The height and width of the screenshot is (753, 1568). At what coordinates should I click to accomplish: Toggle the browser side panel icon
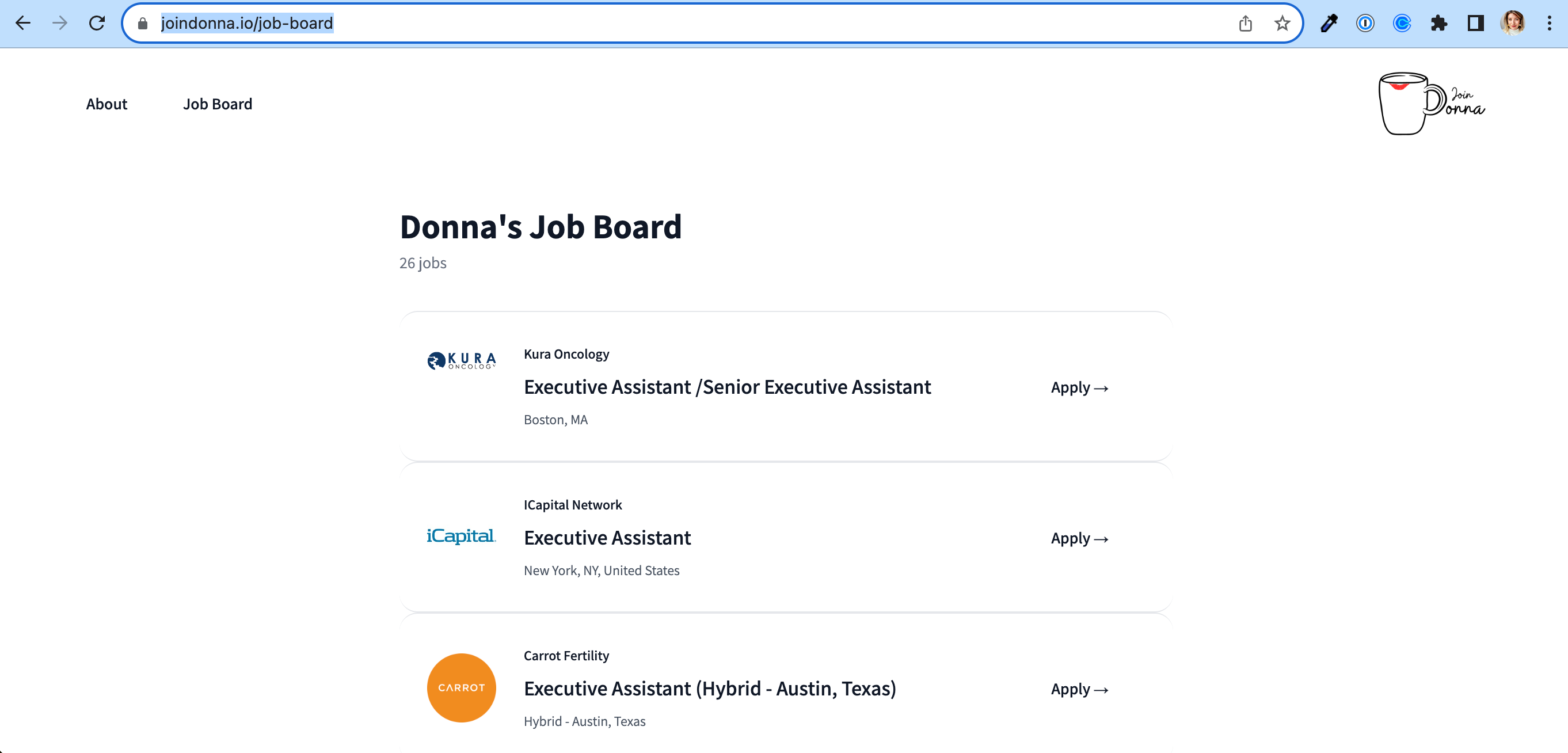(1475, 23)
